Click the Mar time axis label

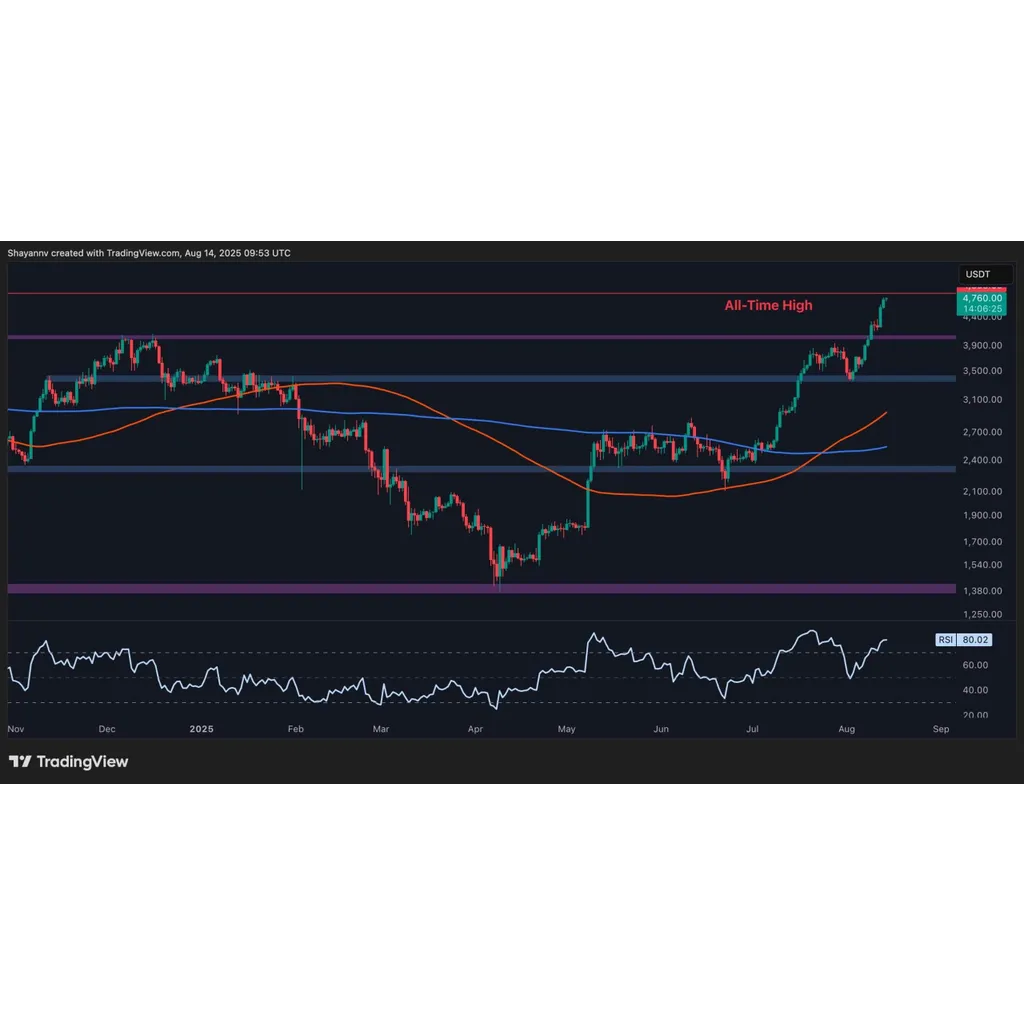tap(381, 729)
